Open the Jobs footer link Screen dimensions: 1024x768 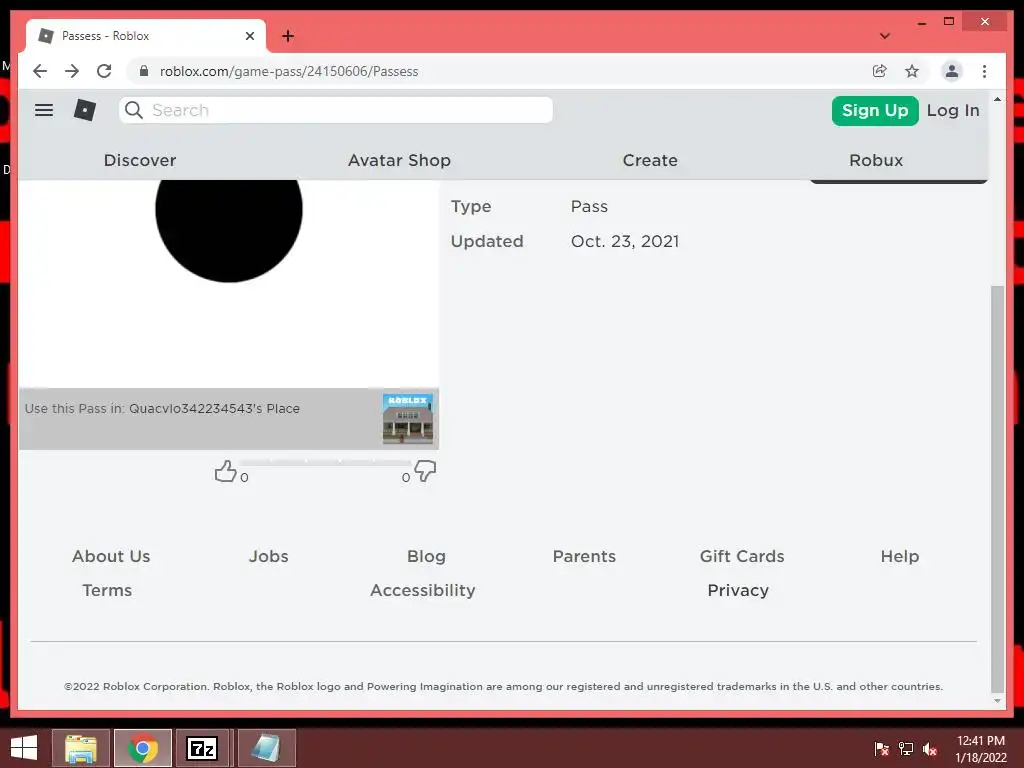click(268, 556)
